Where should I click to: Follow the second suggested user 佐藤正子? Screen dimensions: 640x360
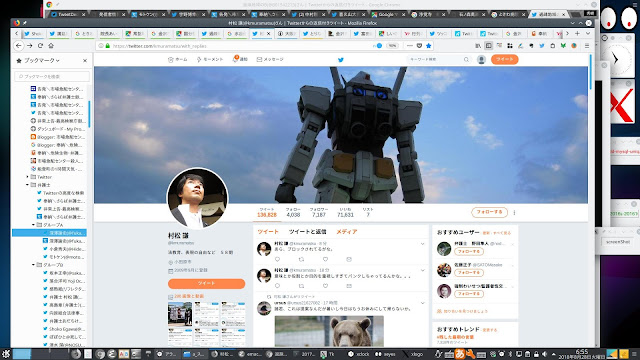click(469, 273)
